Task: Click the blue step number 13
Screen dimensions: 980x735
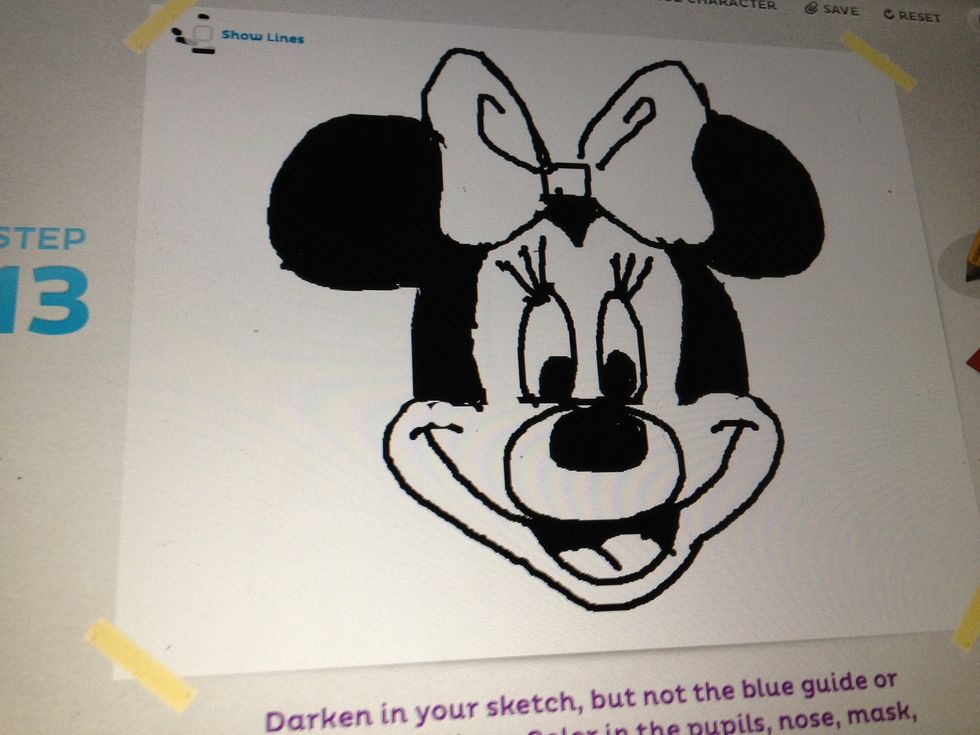Action: [43, 299]
